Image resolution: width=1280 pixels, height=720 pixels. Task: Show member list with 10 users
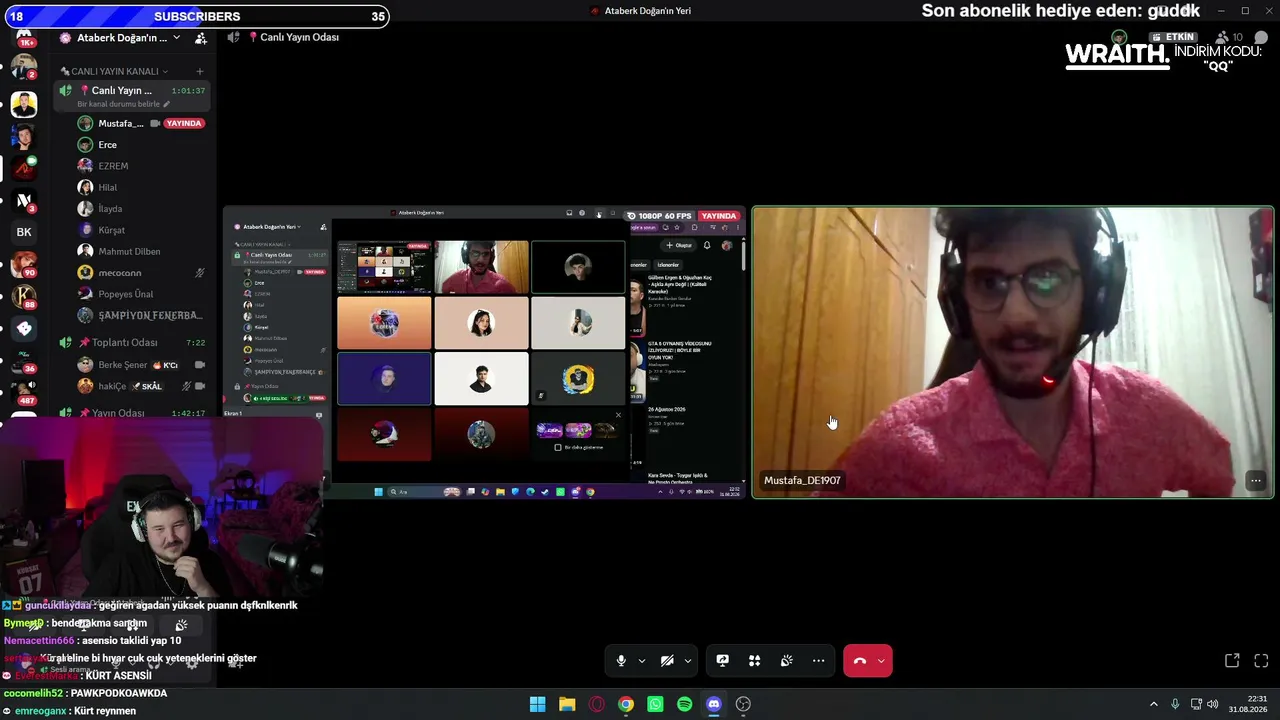pyautogui.click(x=1229, y=38)
